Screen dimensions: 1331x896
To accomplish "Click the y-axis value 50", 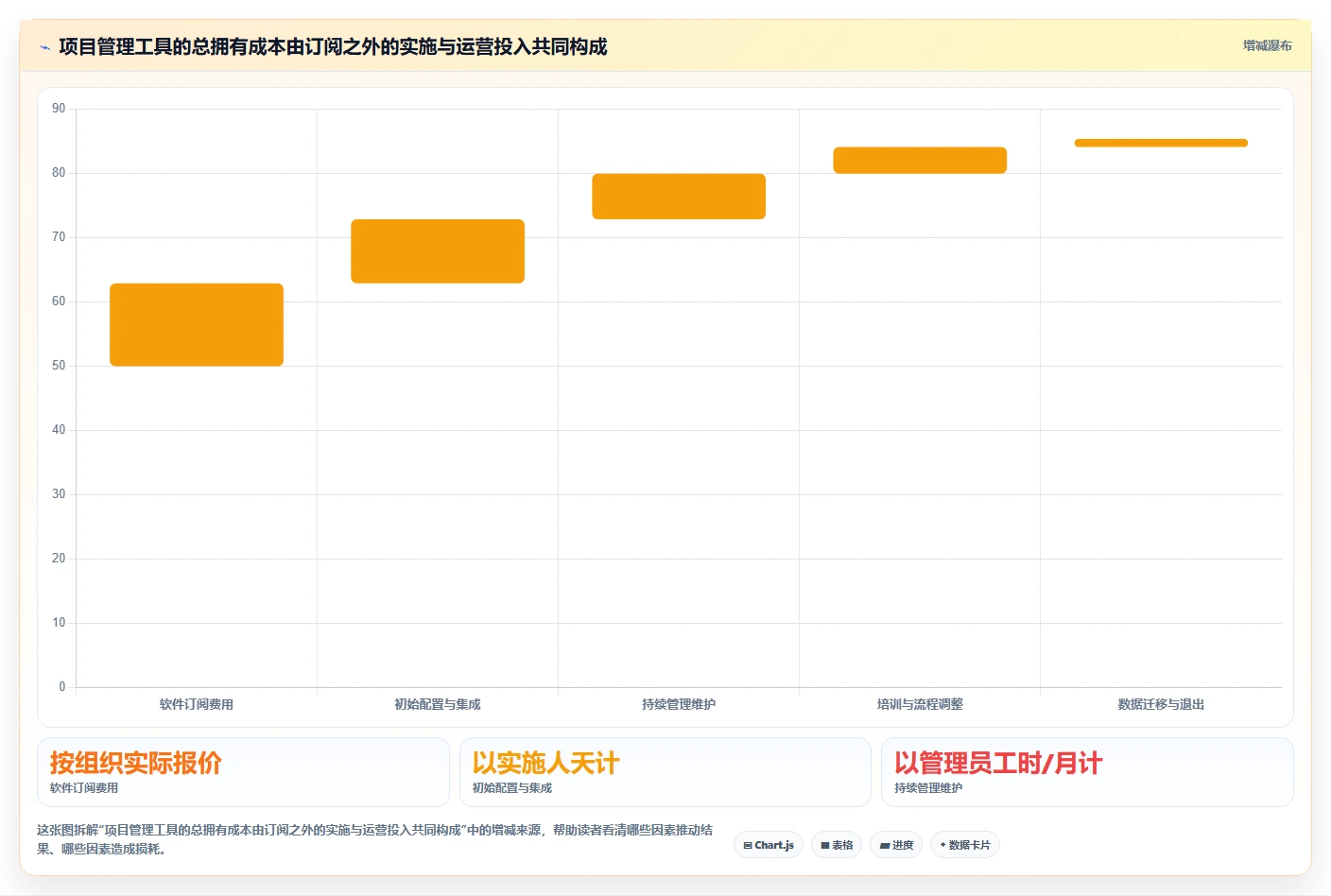I will 59,366.
